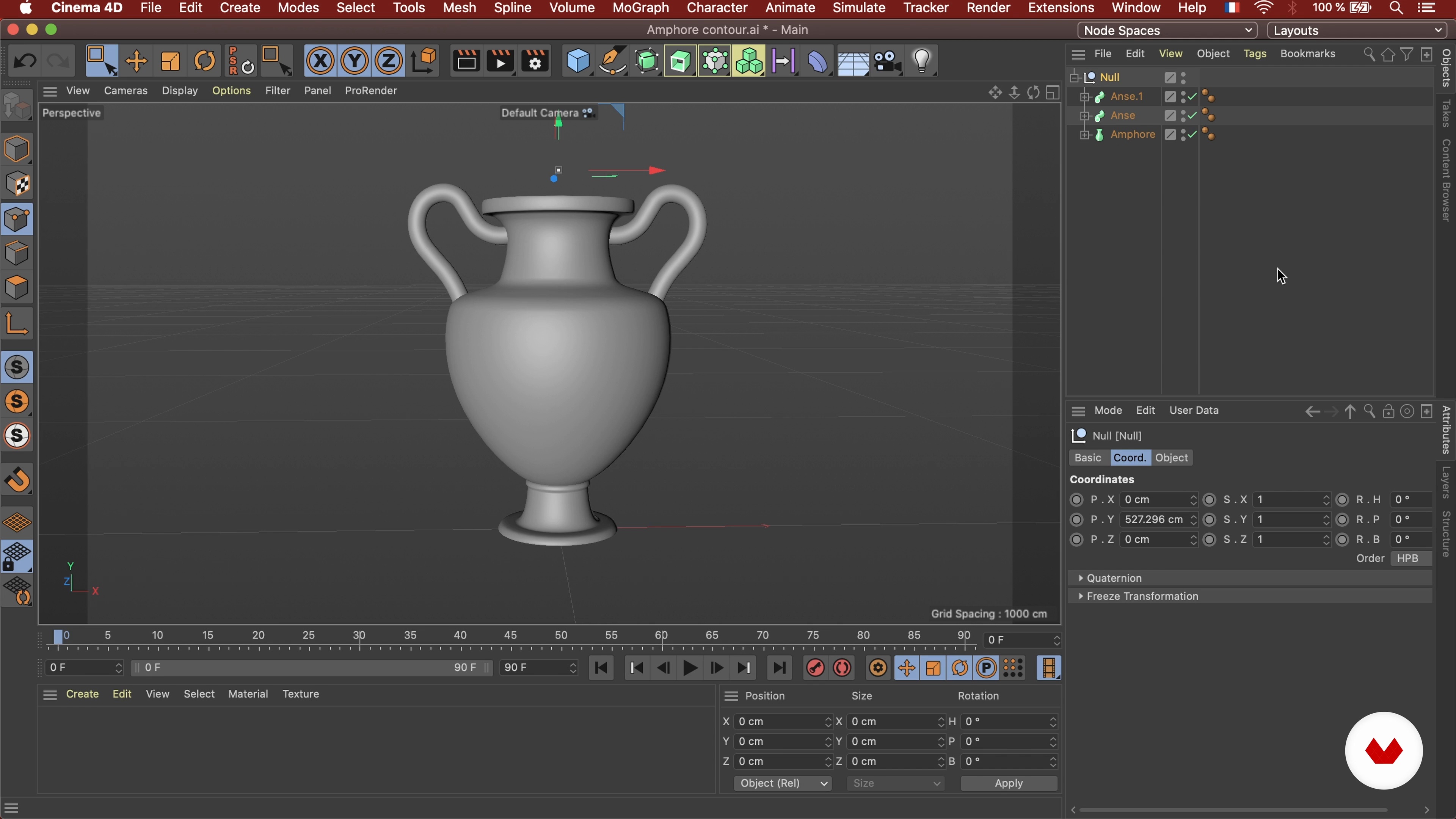The width and height of the screenshot is (1456, 819).
Task: Edit the P.Y position field
Action: pyautogui.click(x=1158, y=519)
